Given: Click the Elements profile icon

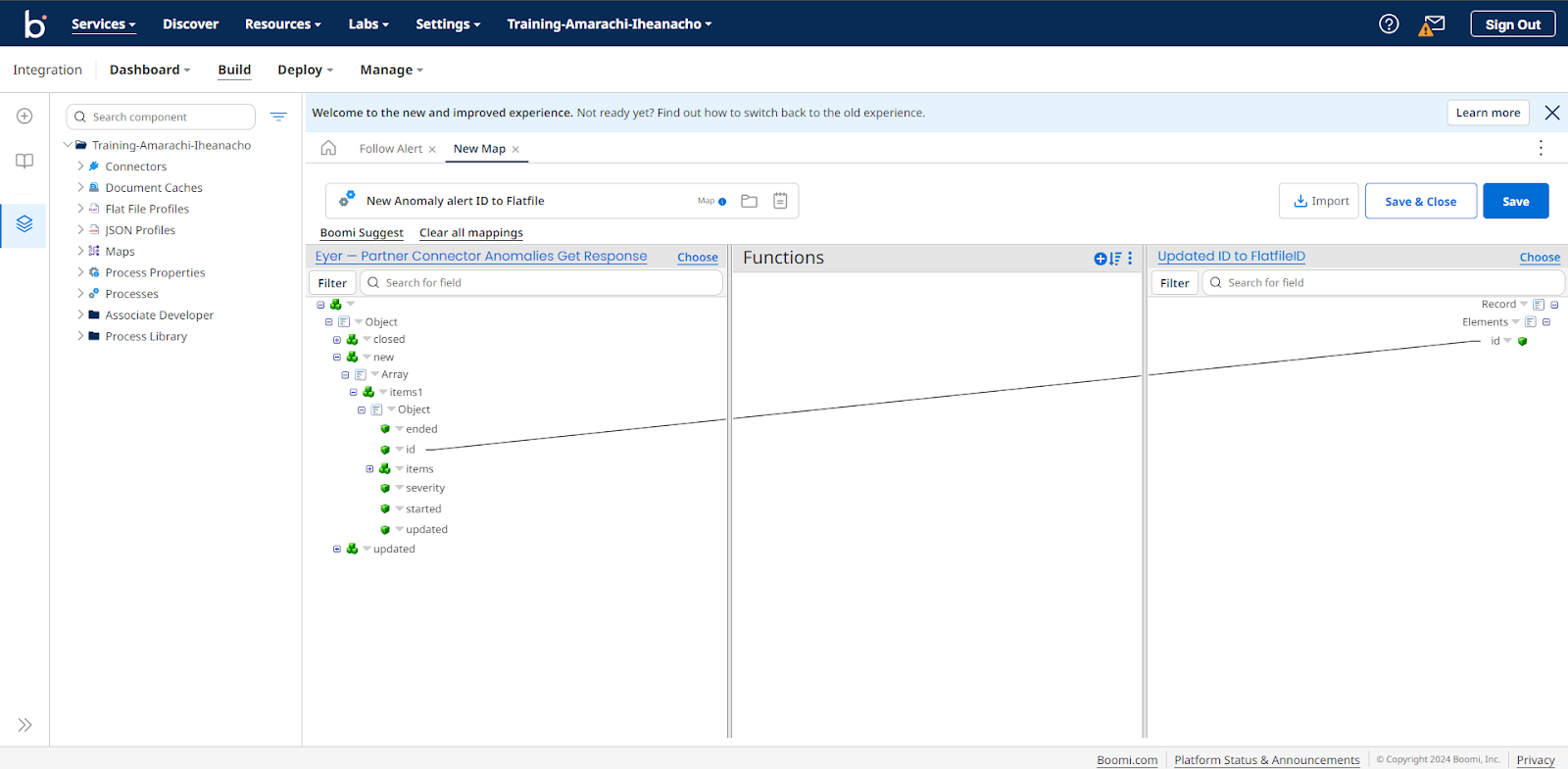Looking at the screenshot, I should 1530,322.
